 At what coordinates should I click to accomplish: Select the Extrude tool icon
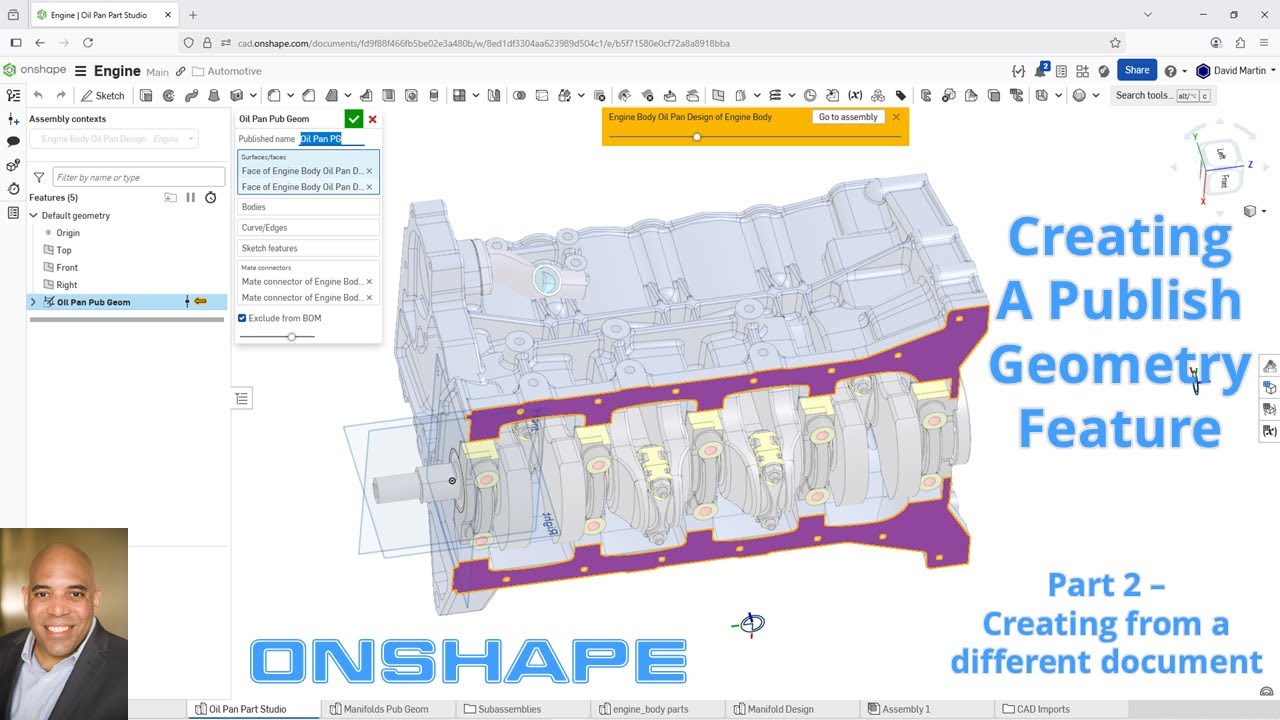pyautogui.click(x=146, y=96)
